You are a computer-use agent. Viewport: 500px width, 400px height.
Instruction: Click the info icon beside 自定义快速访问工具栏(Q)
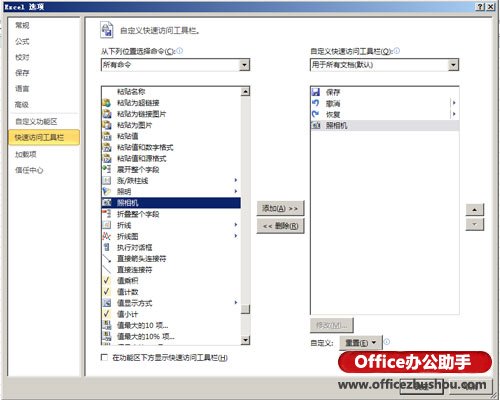coord(396,51)
